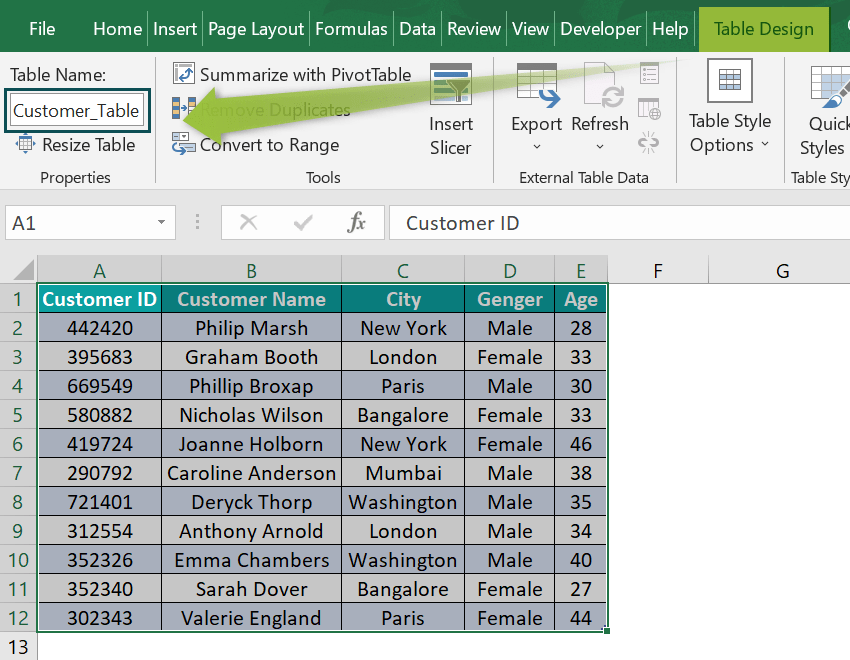Viewport: 850px width, 660px height.
Task: Open the File menu
Action: pos(42,29)
